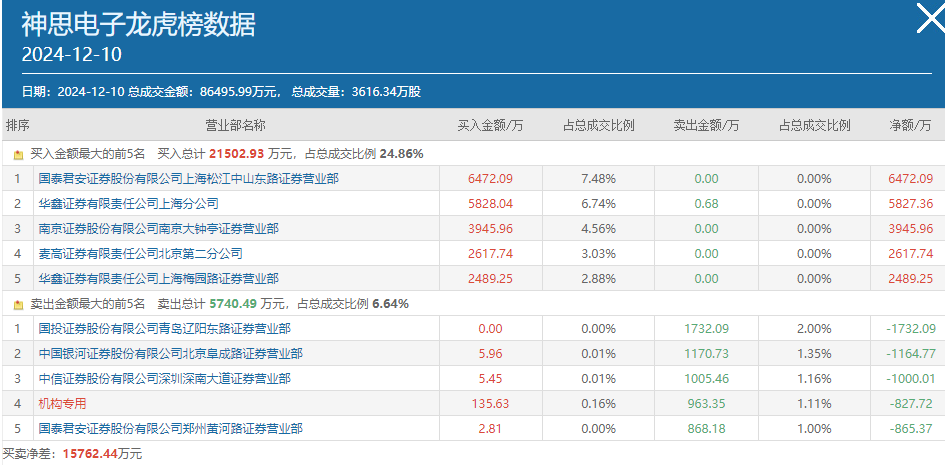Close the 龙虎榜 data popup with X
This screenshot has width=945, height=465.
click(930, 18)
